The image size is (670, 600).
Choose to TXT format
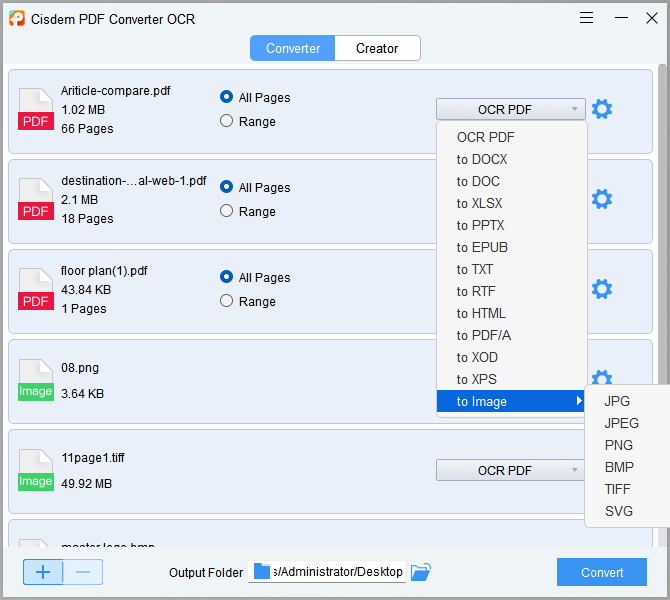511,269
